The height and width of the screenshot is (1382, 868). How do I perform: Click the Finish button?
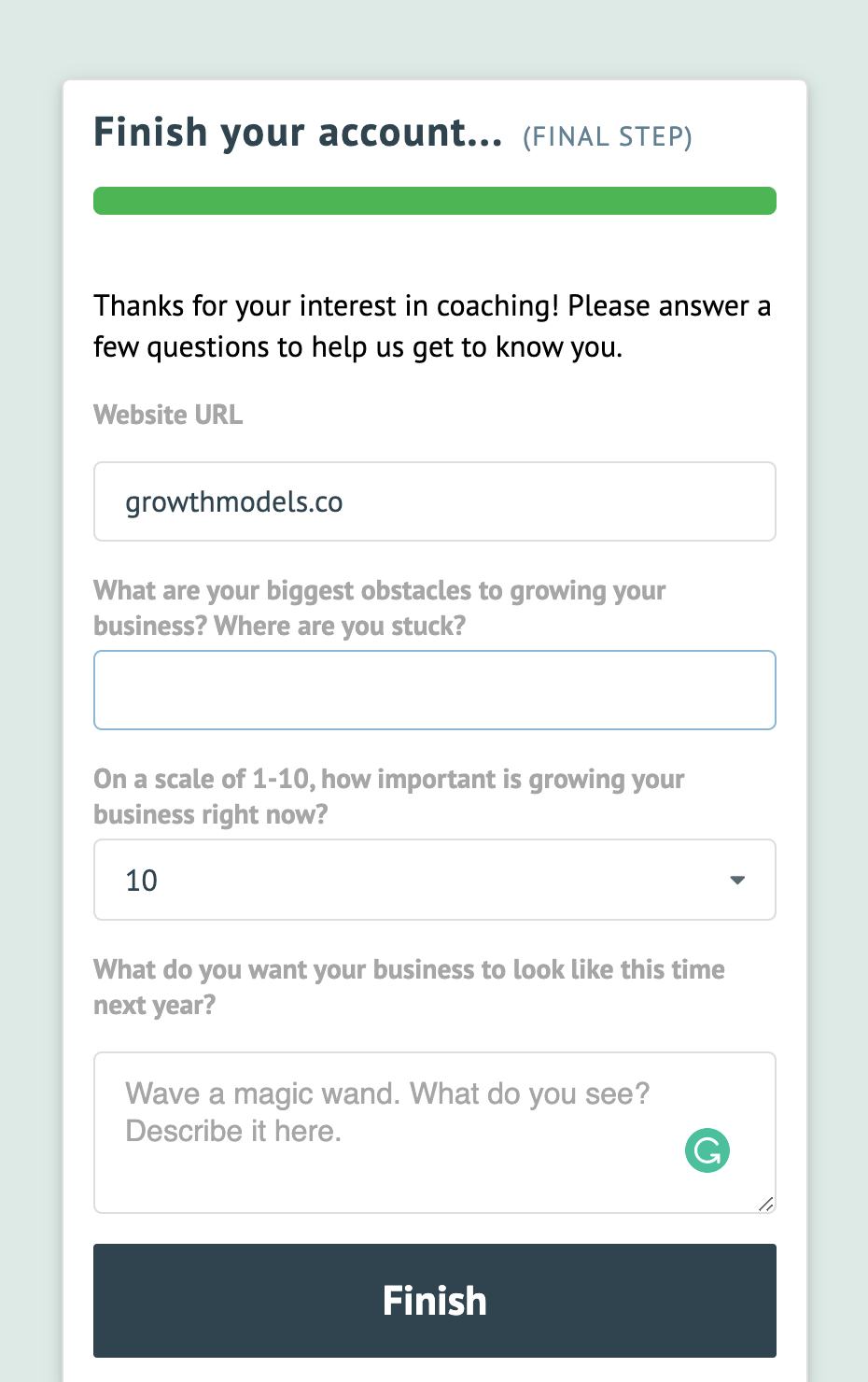[434, 1300]
